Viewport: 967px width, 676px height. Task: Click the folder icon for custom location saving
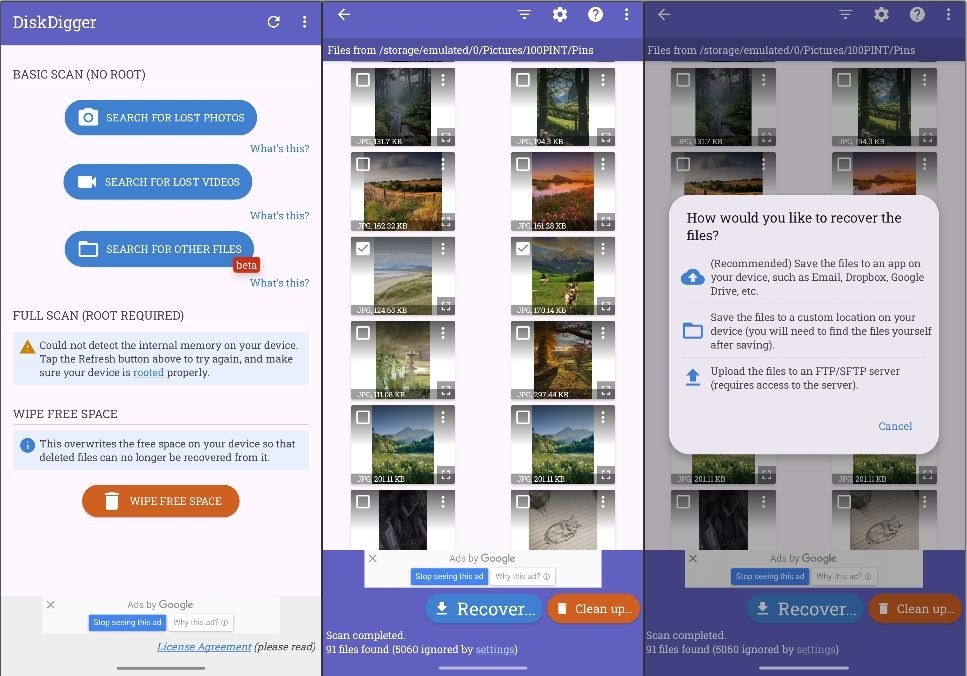click(x=692, y=331)
